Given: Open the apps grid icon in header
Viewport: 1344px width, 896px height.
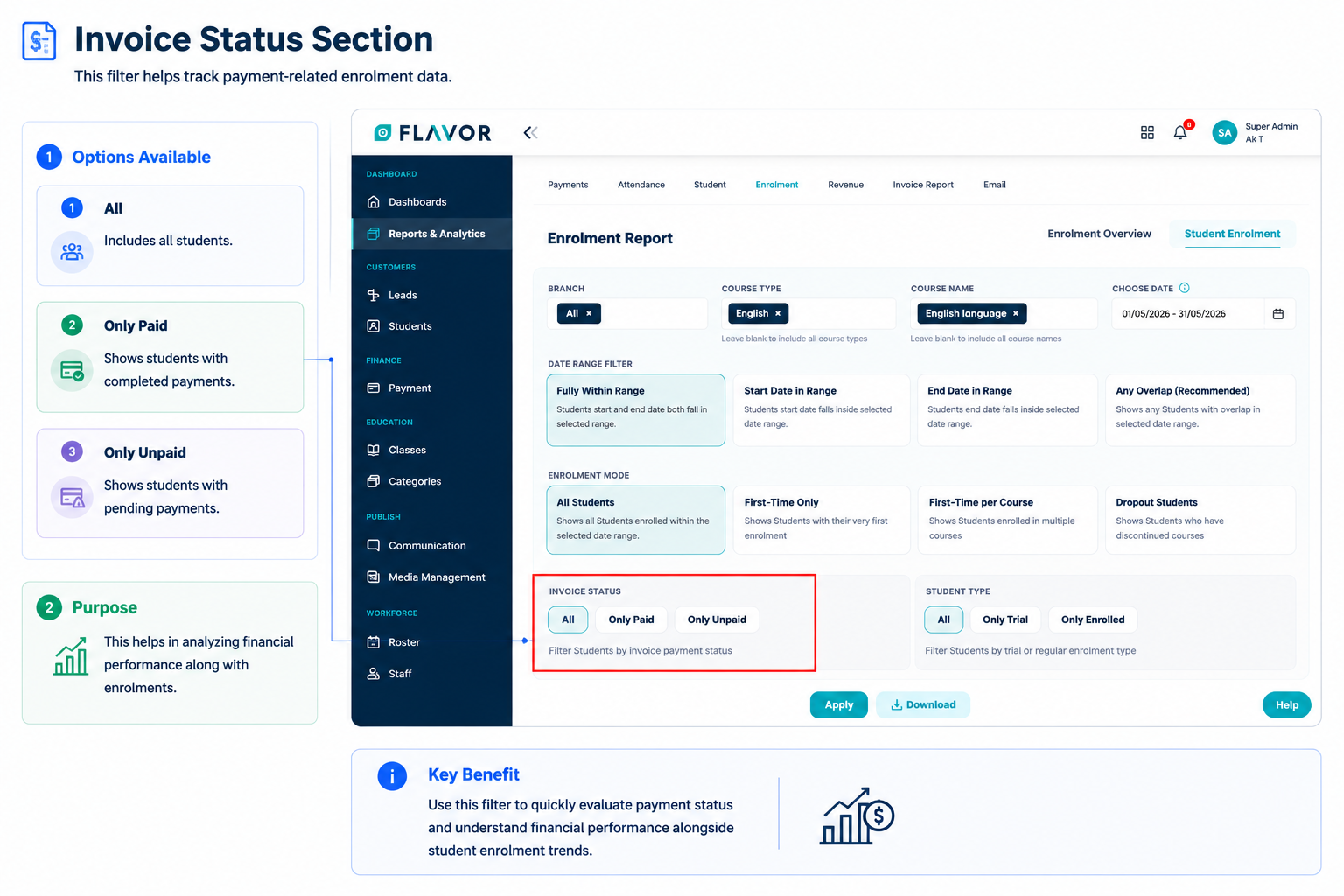Looking at the screenshot, I should pyautogui.click(x=1147, y=132).
